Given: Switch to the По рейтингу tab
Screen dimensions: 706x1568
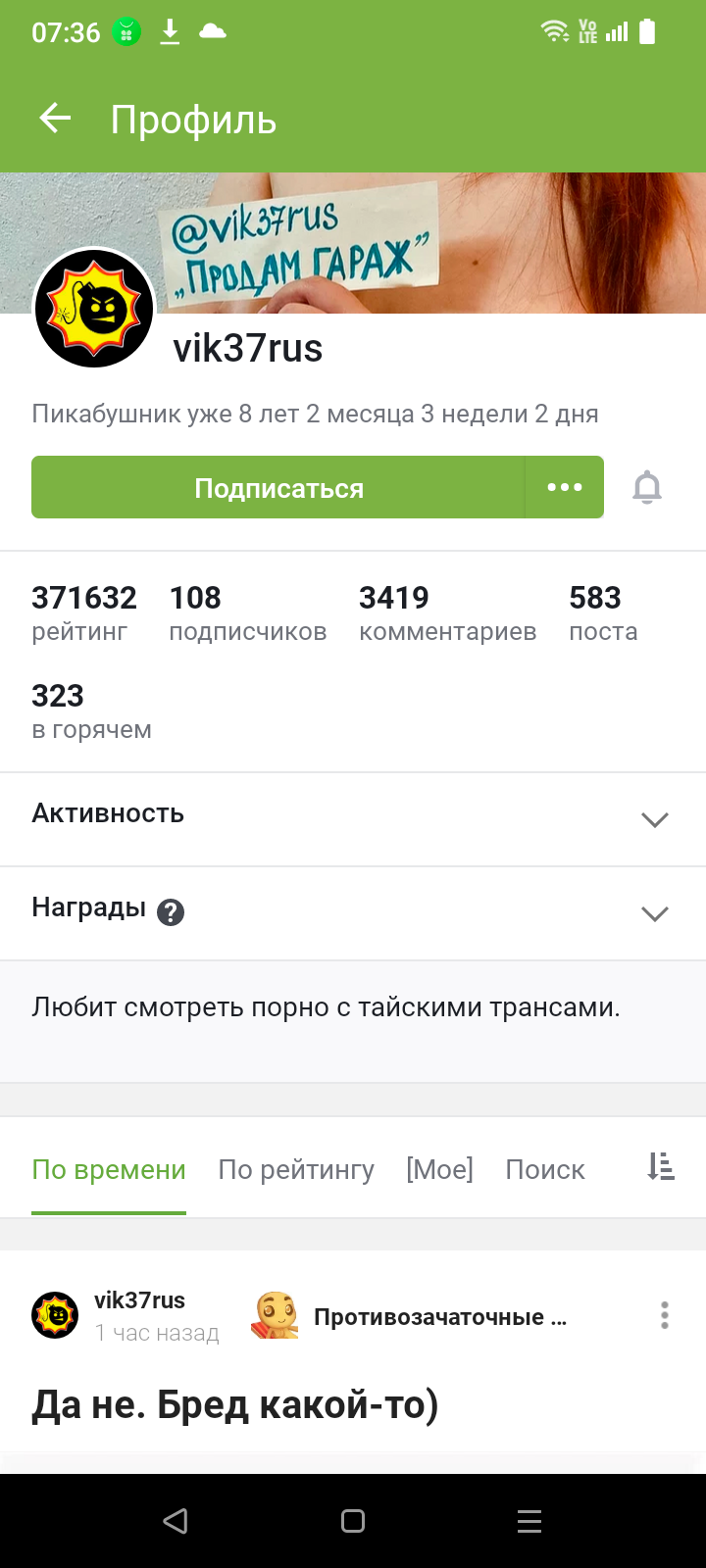Looking at the screenshot, I should pos(296,1169).
